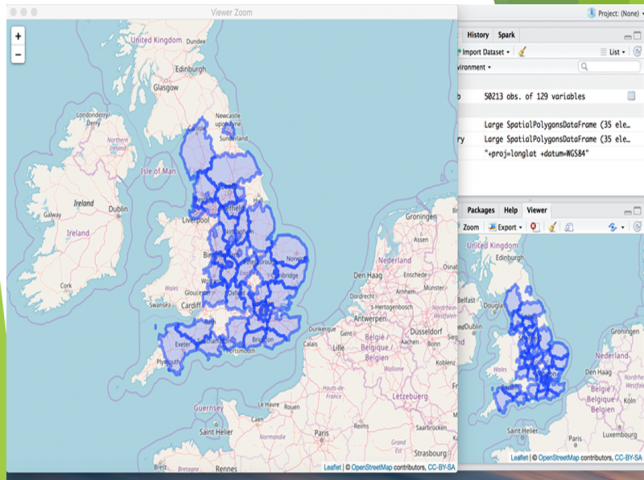
Task: Open the Project (None) menu
Action: (620, 13)
